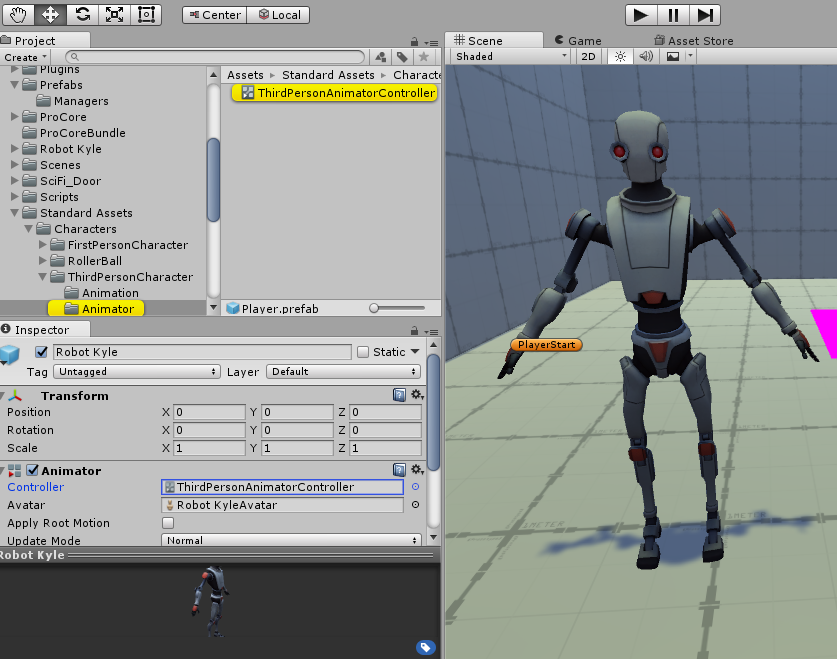Viewport: 837px width, 659px height.
Task: Search by Label tag icon
Action: [x=402, y=57]
